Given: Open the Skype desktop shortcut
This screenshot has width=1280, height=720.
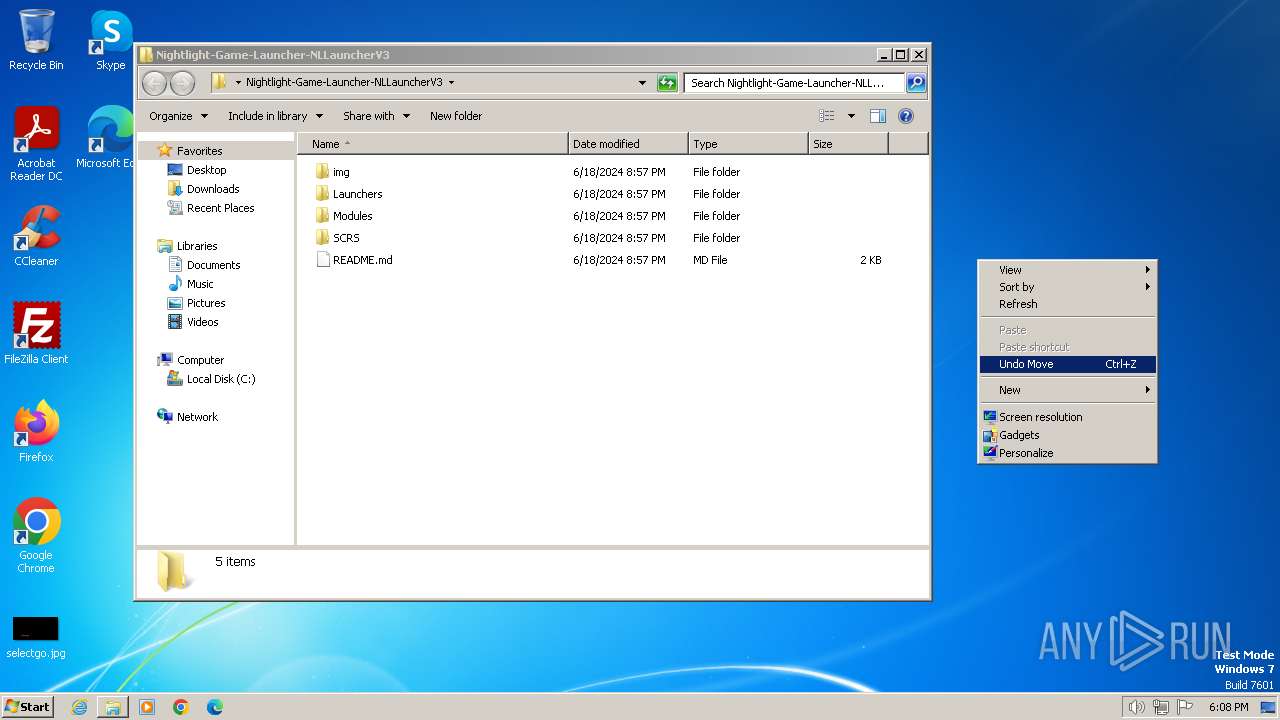Looking at the screenshot, I should coord(110,40).
